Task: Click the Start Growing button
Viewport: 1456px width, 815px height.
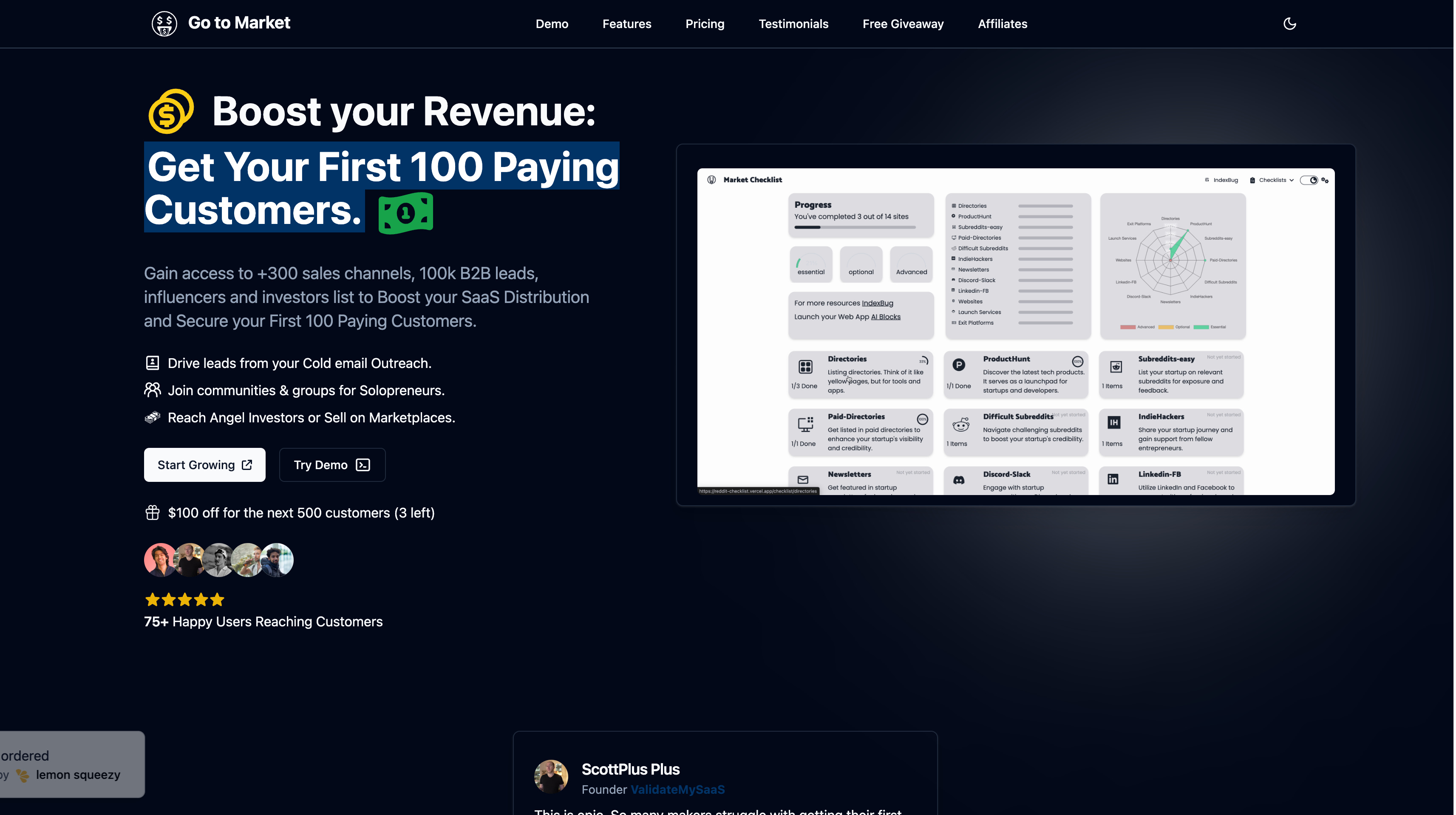Action: point(204,464)
